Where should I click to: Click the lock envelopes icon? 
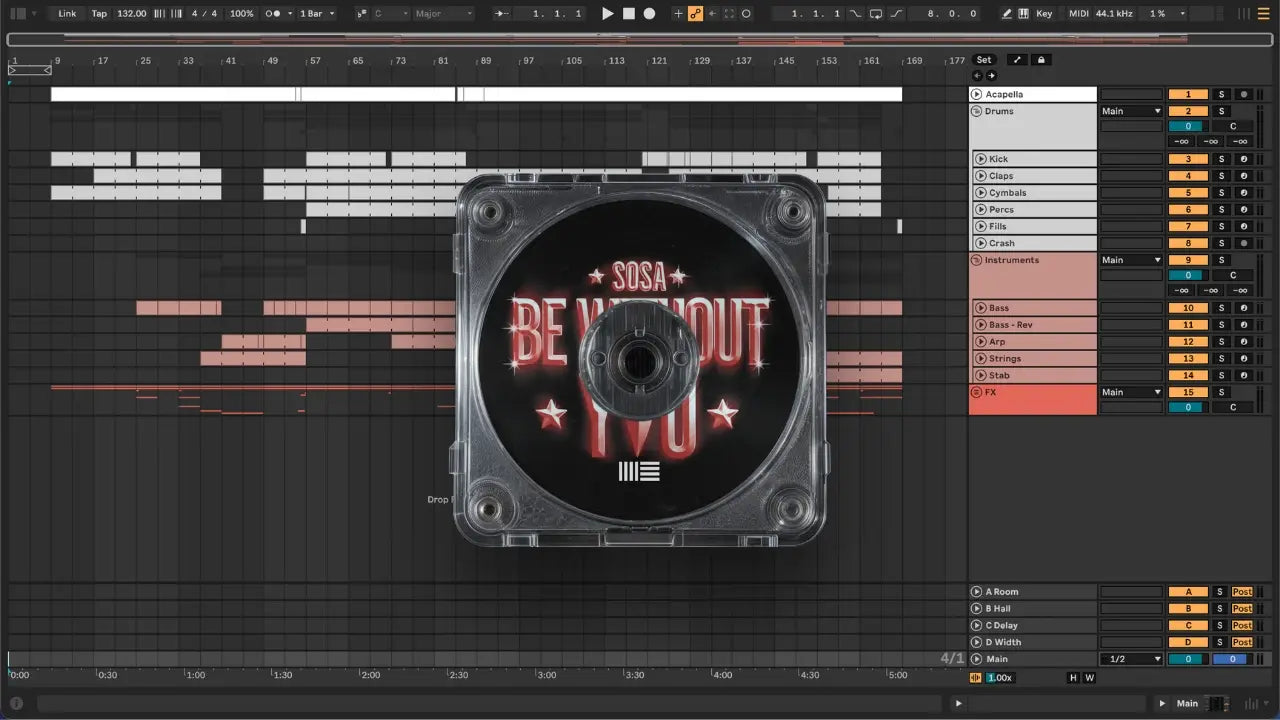tap(1041, 60)
